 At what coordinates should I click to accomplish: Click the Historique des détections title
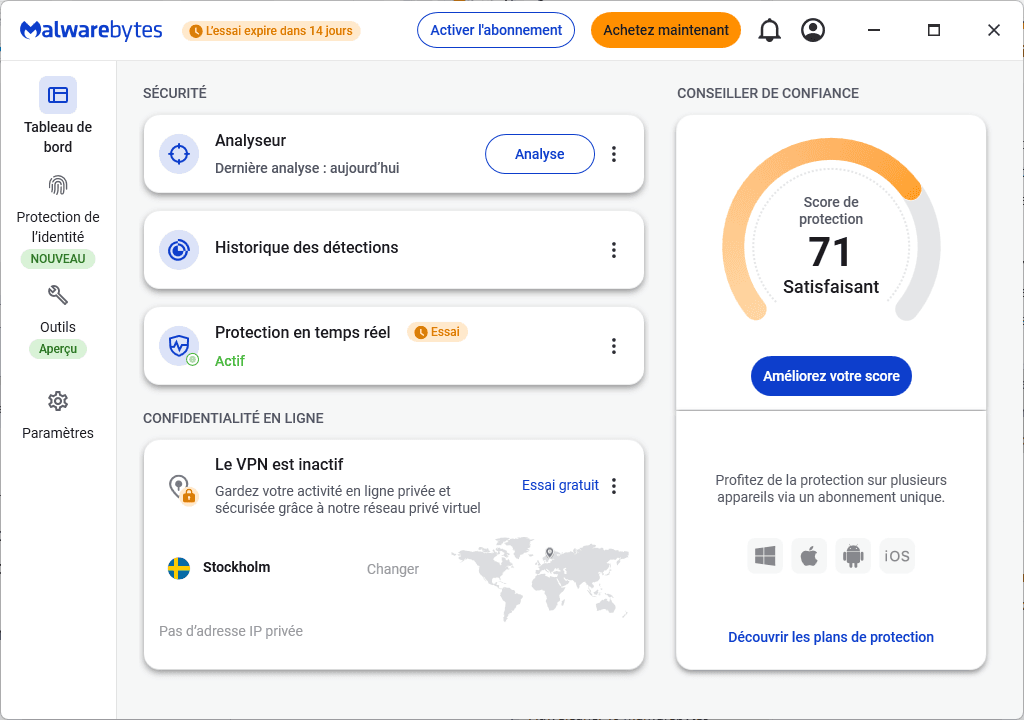[306, 248]
